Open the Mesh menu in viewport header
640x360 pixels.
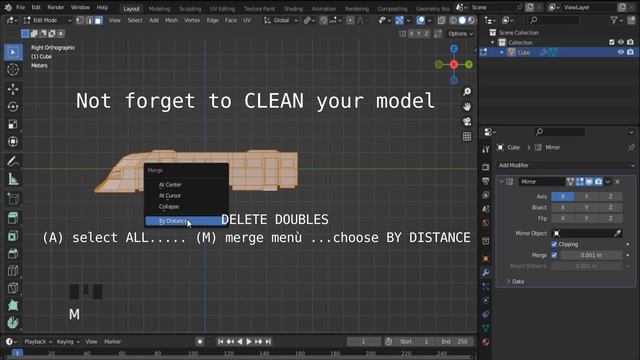pyautogui.click(x=171, y=20)
